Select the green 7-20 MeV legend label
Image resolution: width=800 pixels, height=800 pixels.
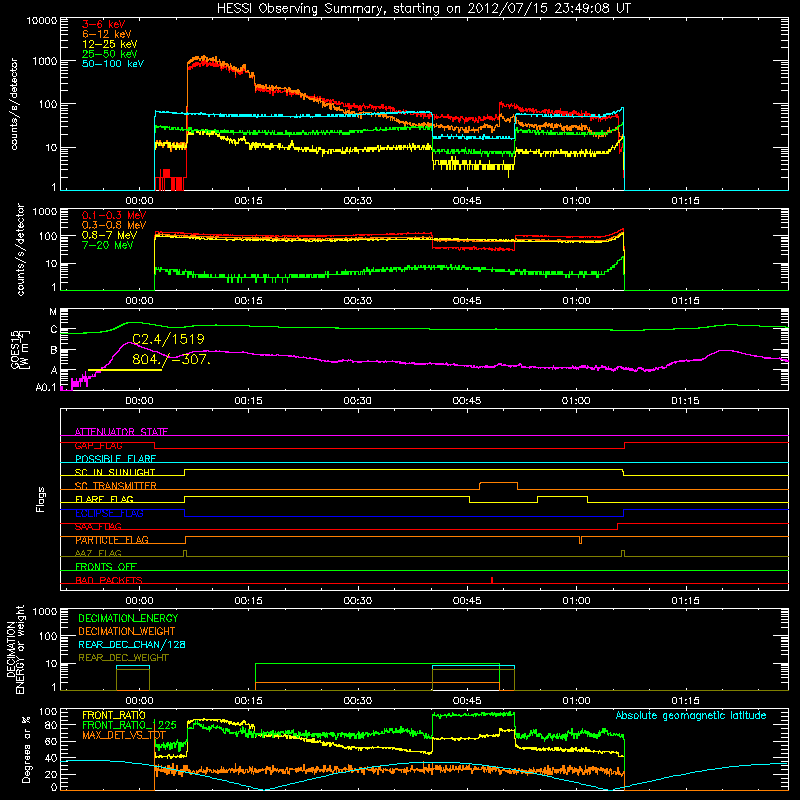coord(107,245)
